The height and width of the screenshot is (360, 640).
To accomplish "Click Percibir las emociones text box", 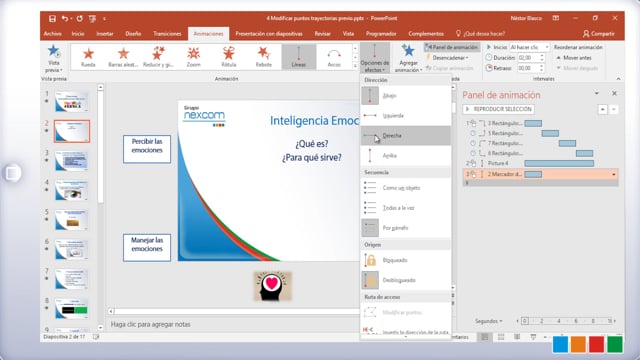I will click(x=147, y=149).
